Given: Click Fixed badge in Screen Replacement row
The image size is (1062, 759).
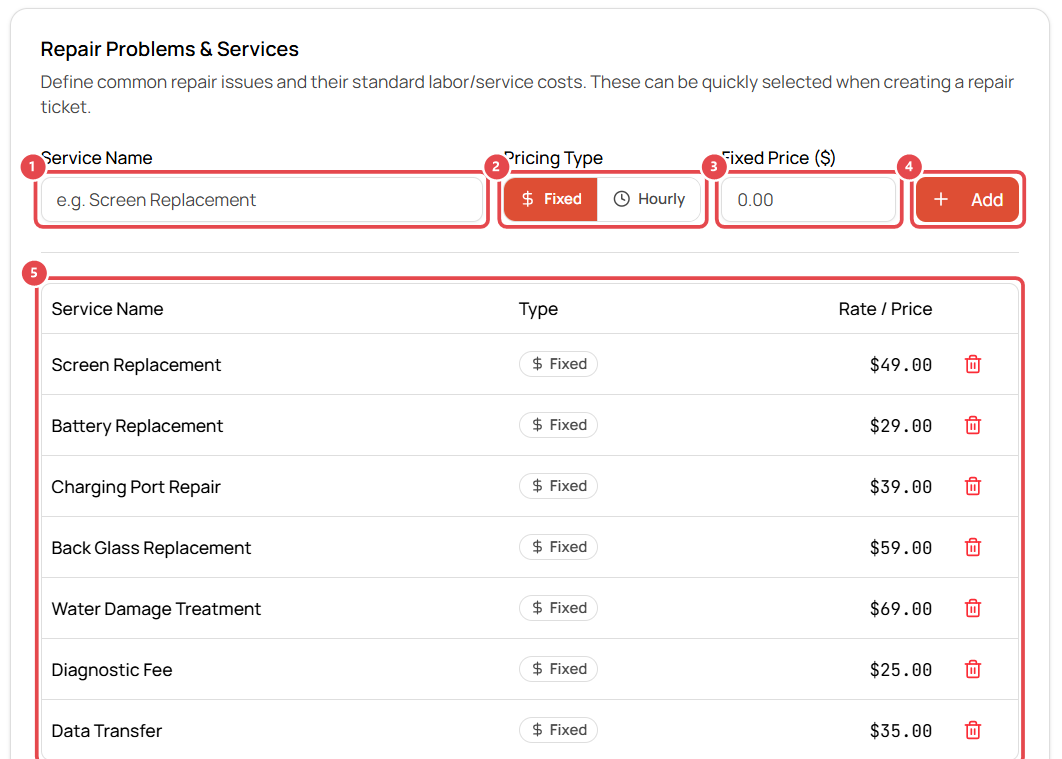Looking at the screenshot, I should [x=559, y=364].
